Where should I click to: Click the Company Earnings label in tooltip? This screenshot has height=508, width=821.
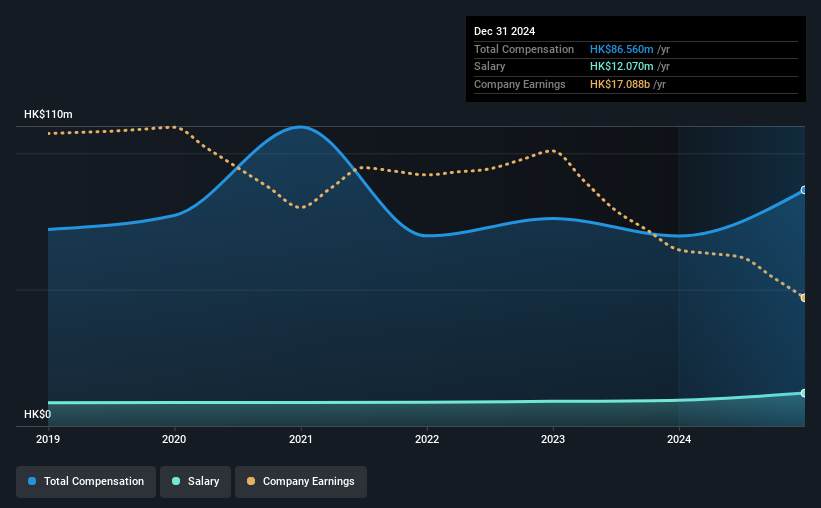[x=519, y=84]
